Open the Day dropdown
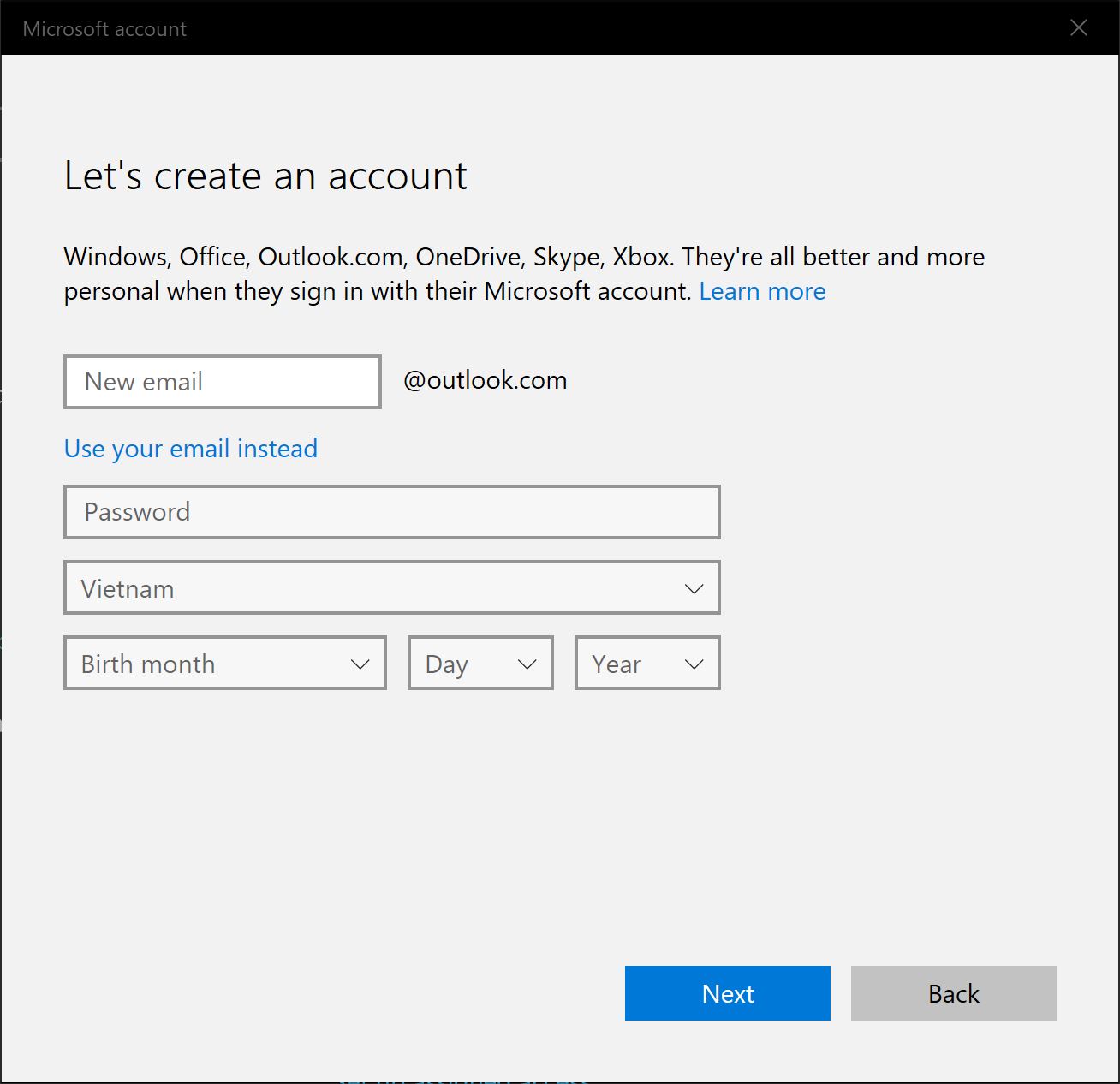The image size is (1120, 1084). coord(480,663)
